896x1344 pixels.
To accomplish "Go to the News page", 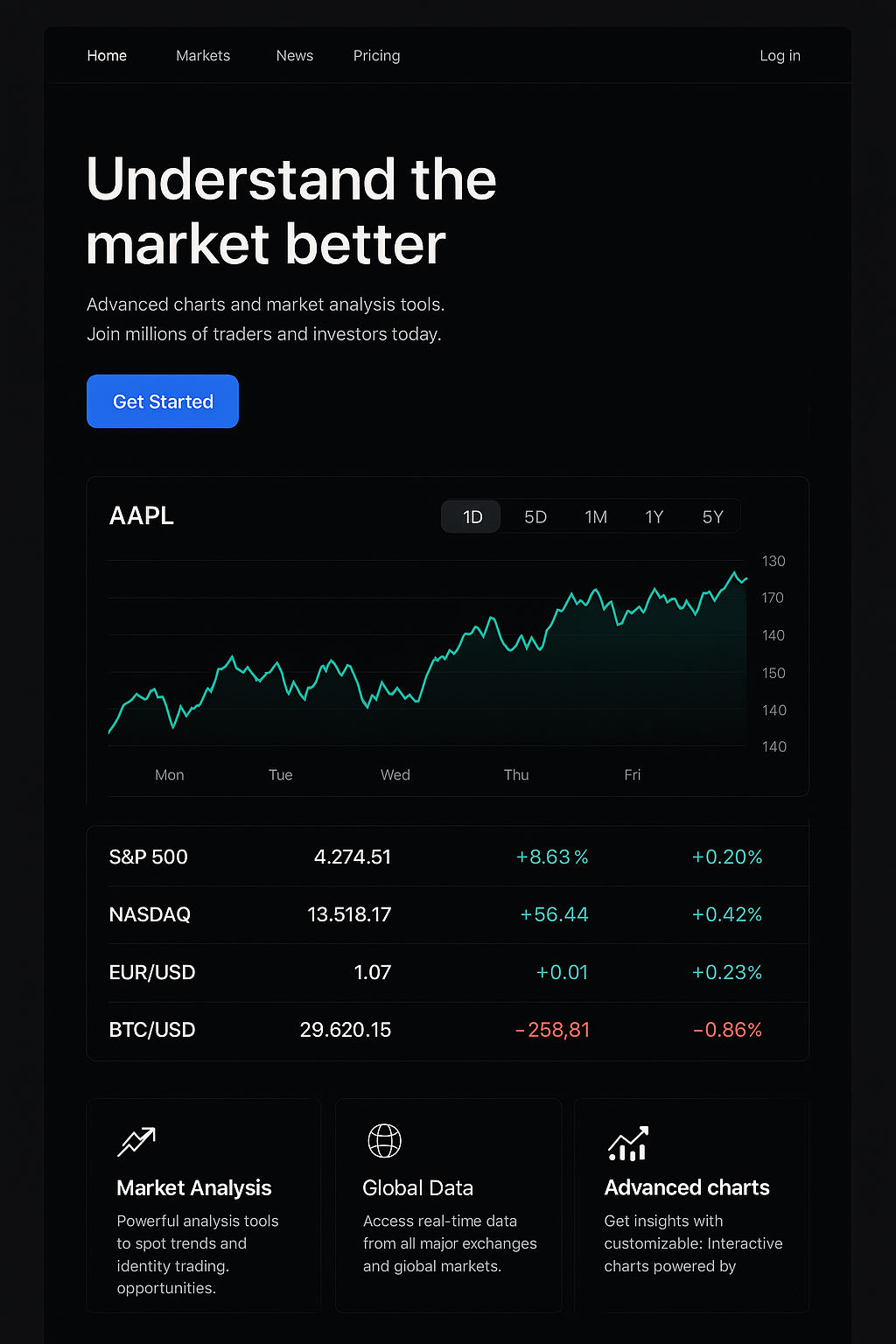I will click(295, 56).
